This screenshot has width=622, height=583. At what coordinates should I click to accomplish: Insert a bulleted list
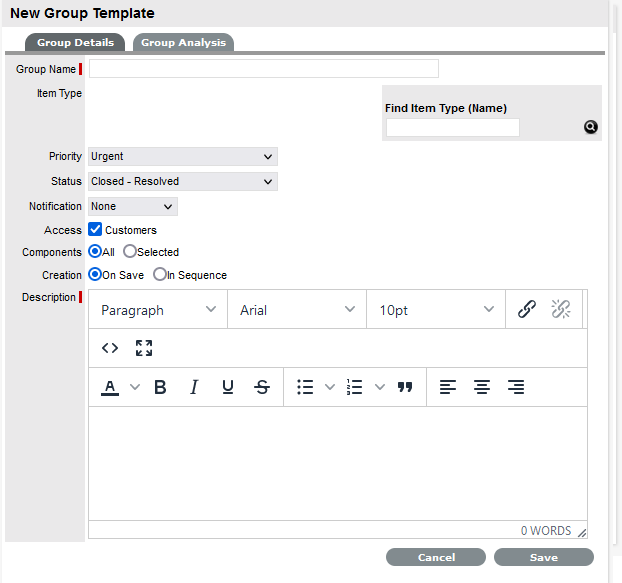305,387
